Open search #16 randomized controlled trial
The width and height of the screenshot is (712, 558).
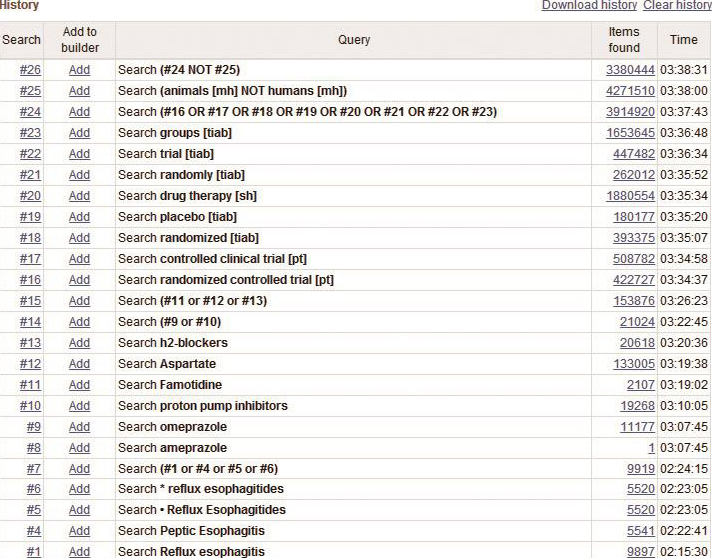[30, 280]
